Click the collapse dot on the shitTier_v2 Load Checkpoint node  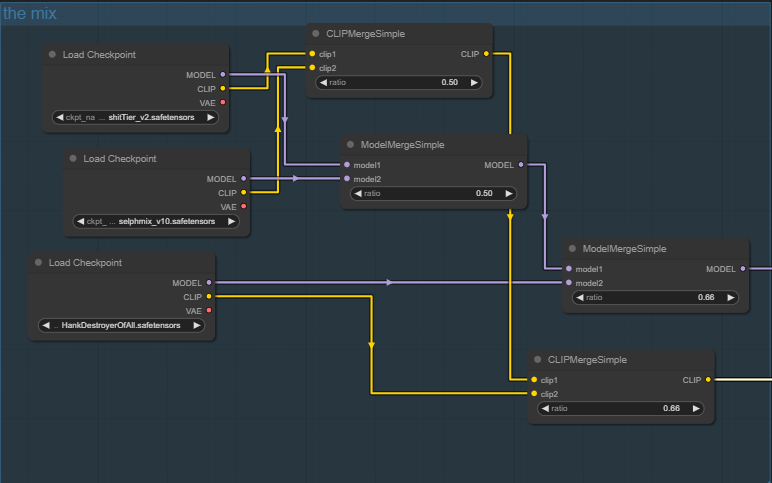coord(53,55)
